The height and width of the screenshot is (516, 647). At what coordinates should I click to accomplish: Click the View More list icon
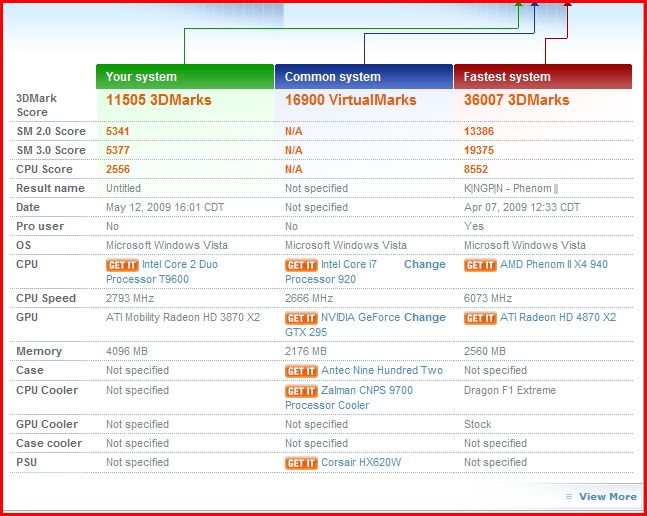(x=569, y=497)
